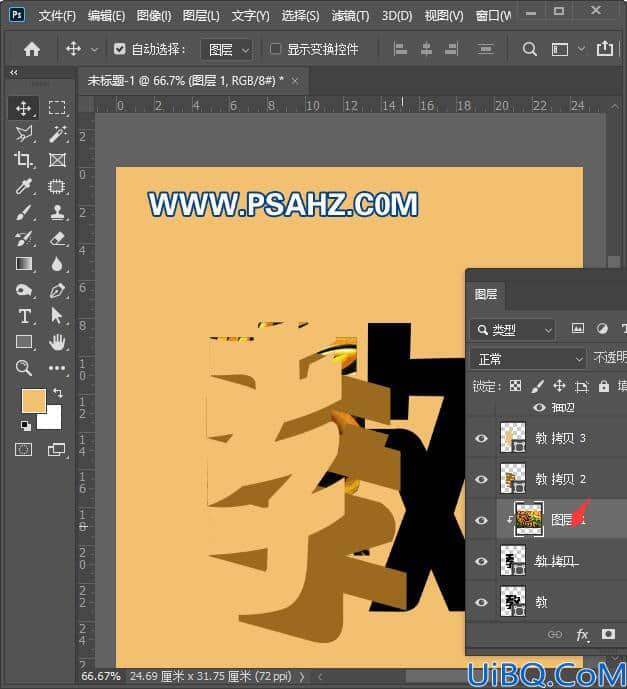Select the 图层 1 layer thumbnail
Image resolution: width=627 pixels, height=689 pixels.
(529, 519)
